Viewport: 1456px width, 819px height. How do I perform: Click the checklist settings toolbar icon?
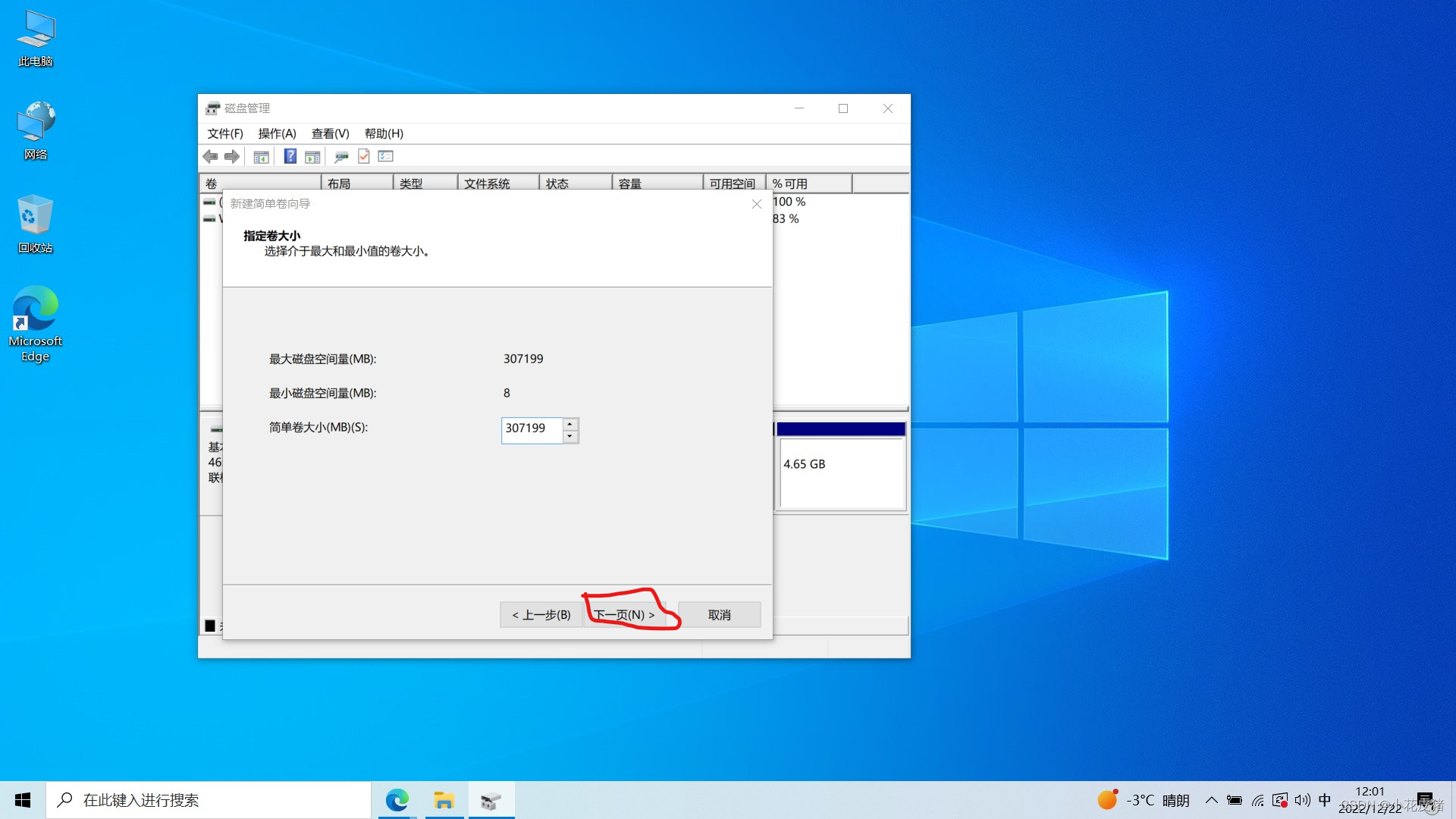pos(386,156)
